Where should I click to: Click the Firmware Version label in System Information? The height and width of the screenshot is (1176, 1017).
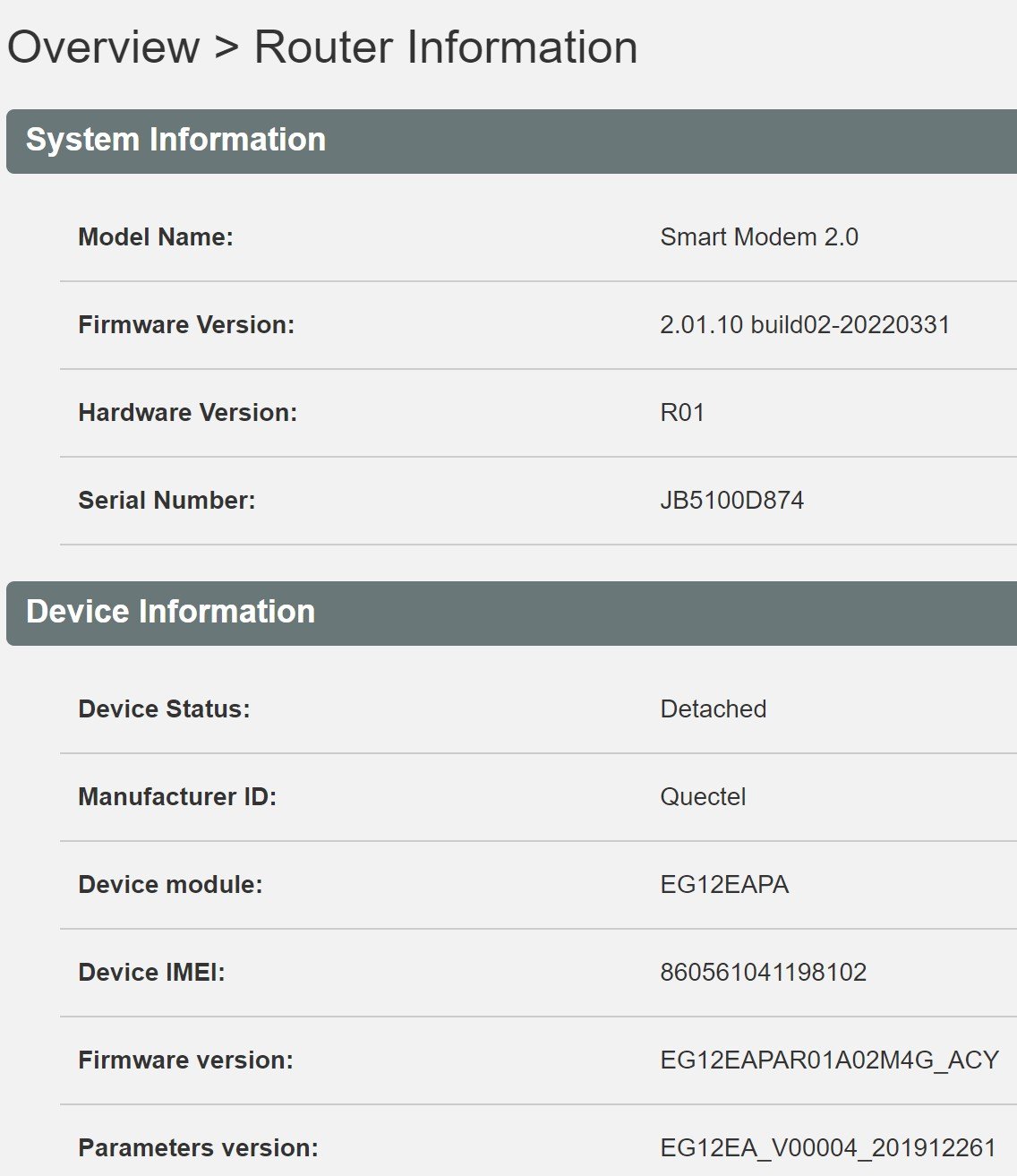coord(186,325)
